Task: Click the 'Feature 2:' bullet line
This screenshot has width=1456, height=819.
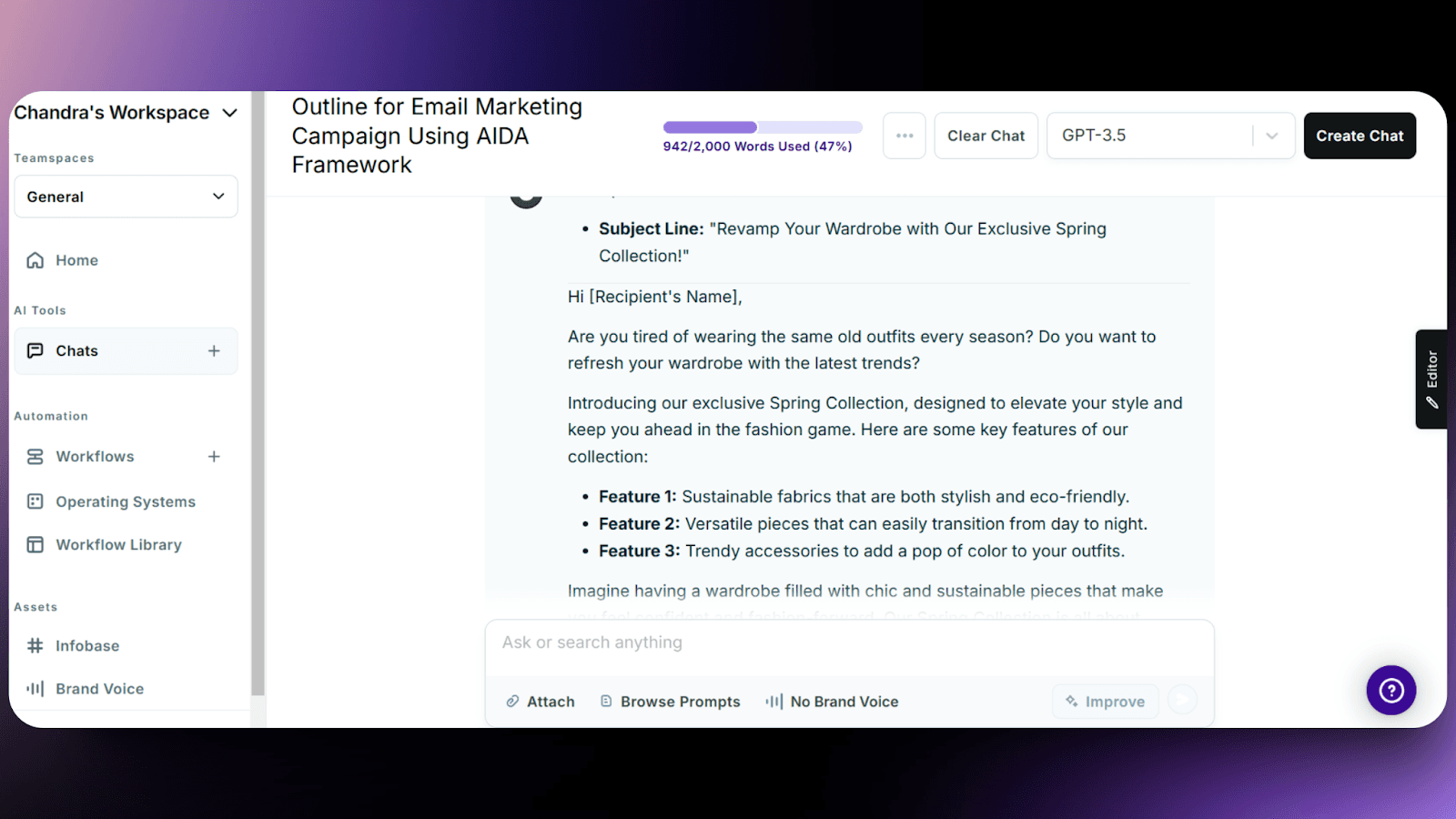Action: coord(873,524)
